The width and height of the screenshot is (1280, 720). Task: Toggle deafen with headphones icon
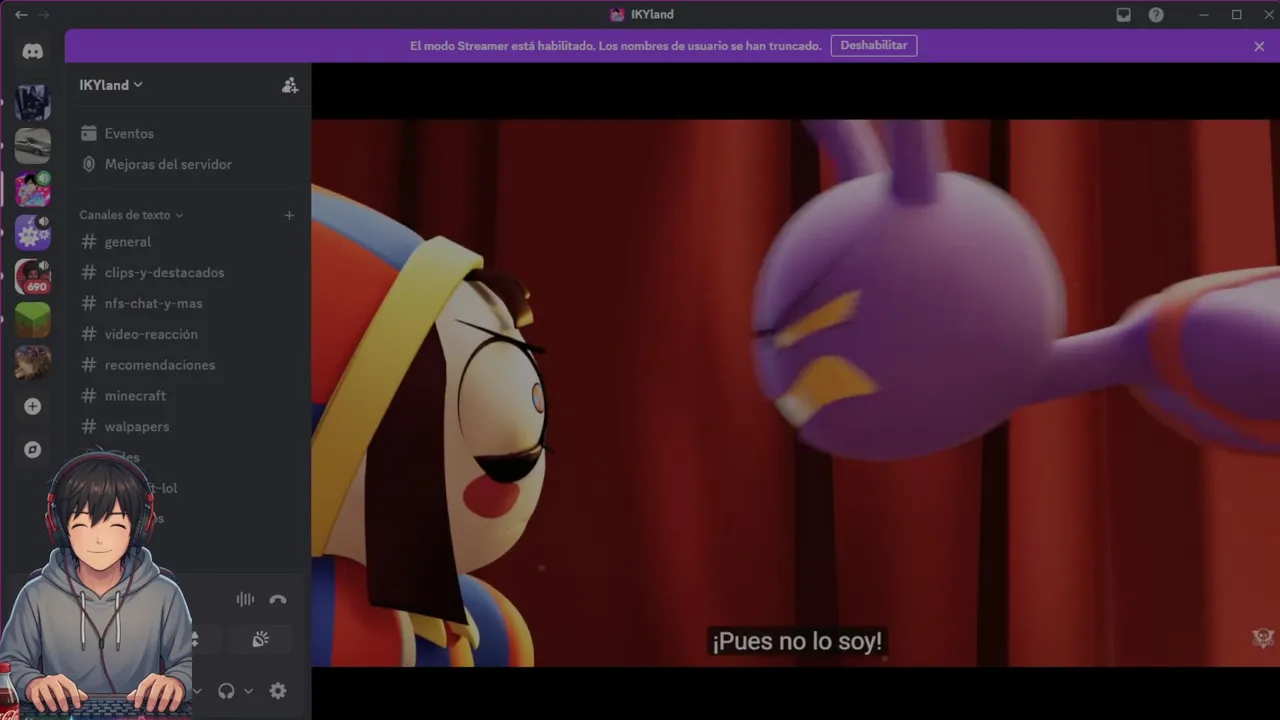(226, 691)
